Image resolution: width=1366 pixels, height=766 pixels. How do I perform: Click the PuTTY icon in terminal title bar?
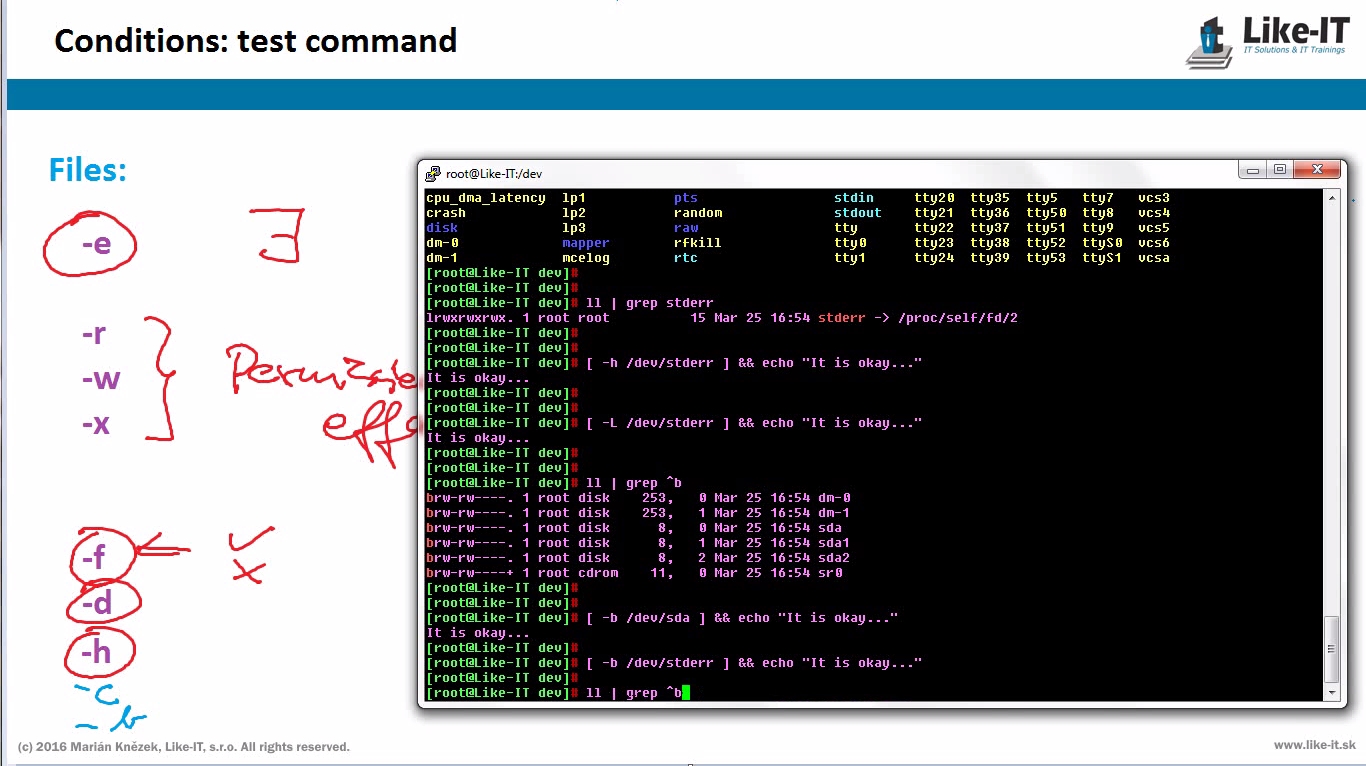pyautogui.click(x=433, y=173)
